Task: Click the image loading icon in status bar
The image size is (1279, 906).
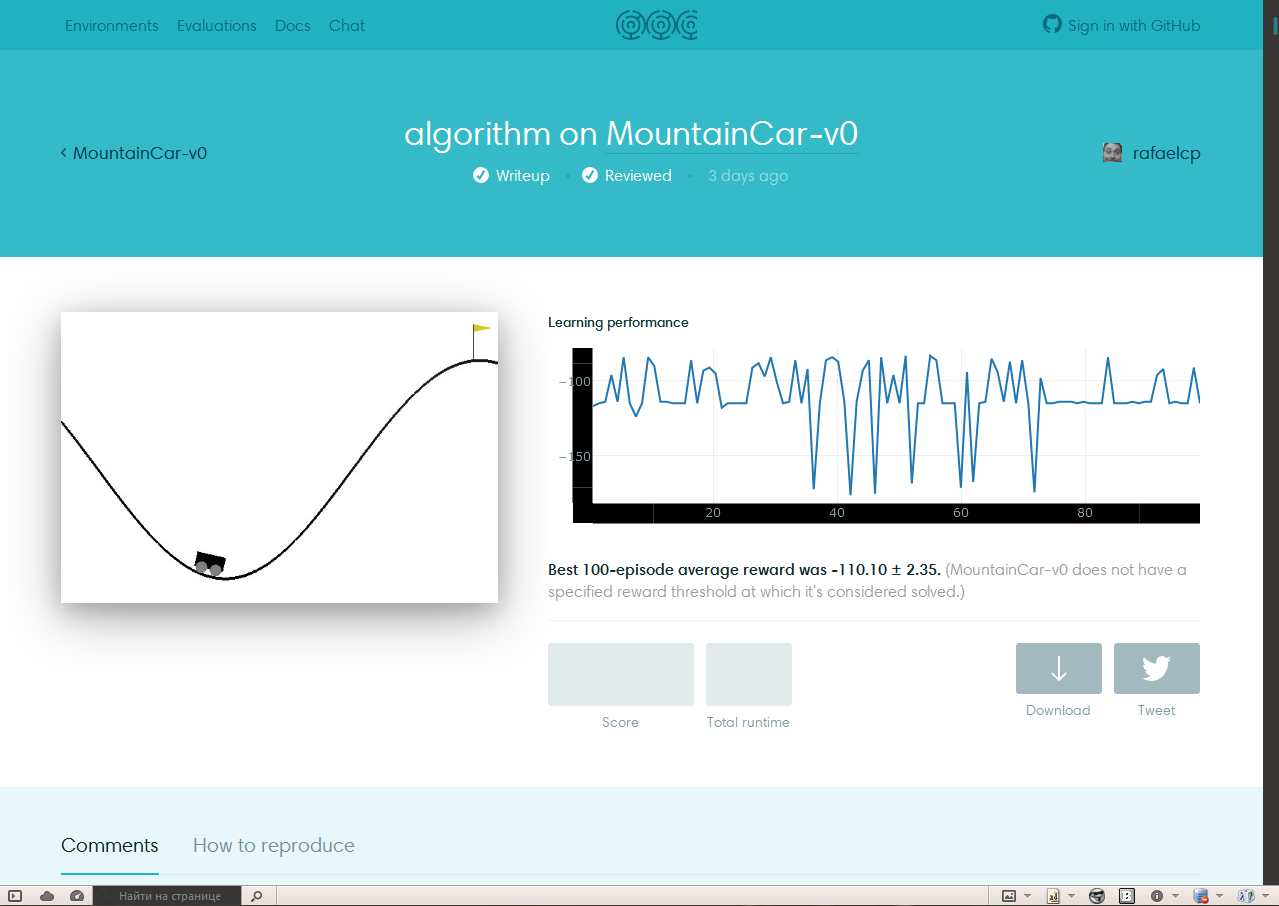Action: (x=1009, y=896)
